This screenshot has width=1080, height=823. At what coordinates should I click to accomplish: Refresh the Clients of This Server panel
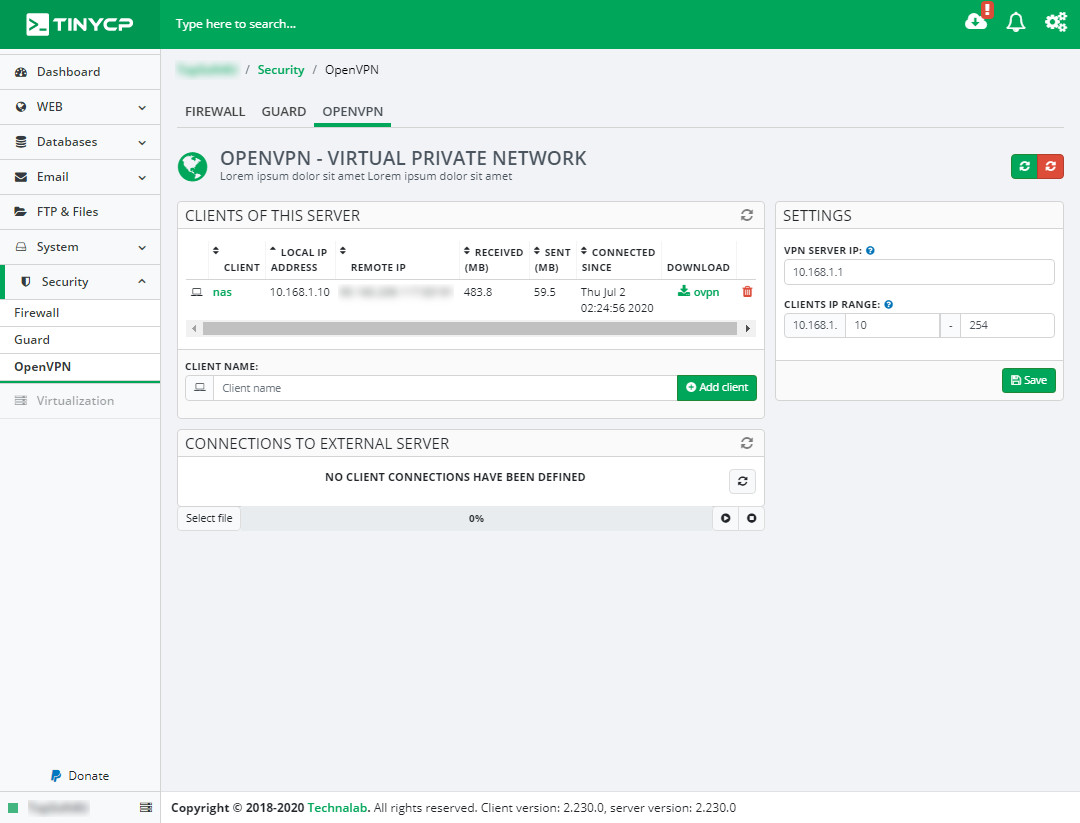click(747, 216)
